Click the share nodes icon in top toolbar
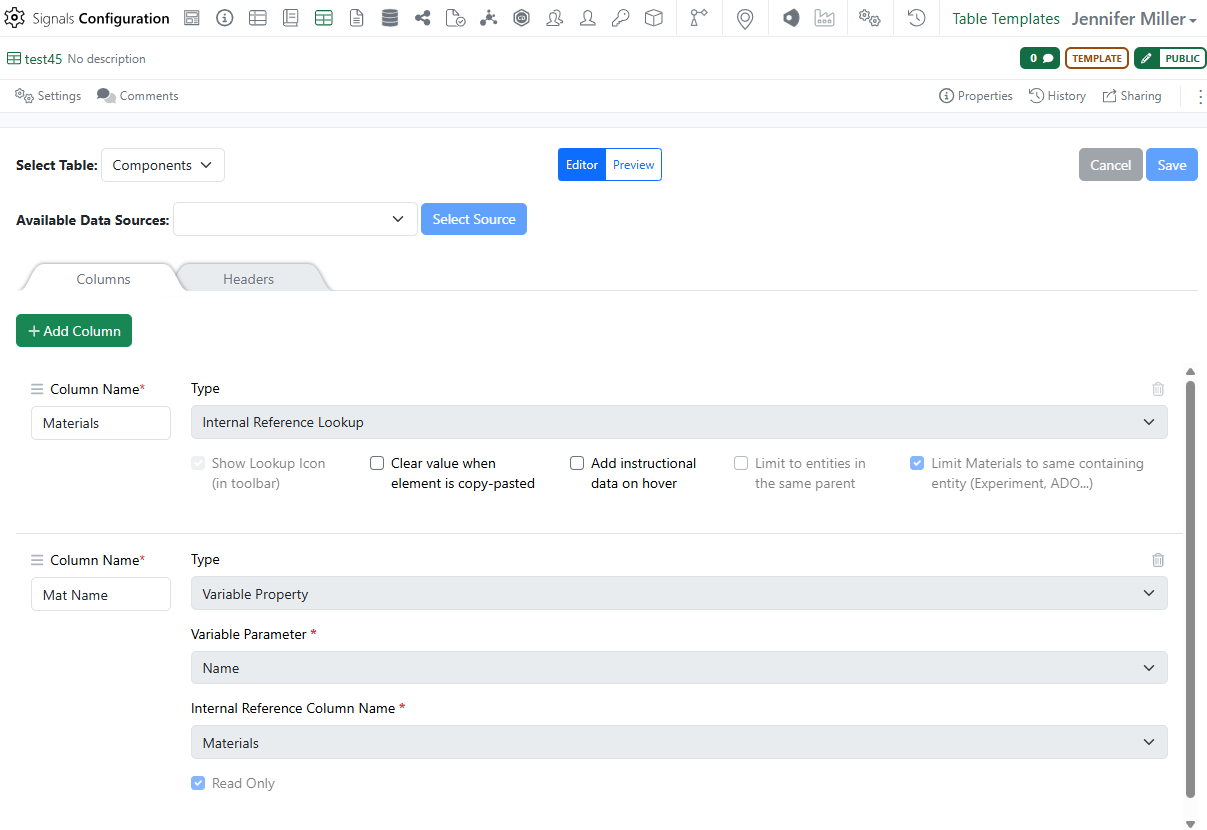Image resolution: width=1207 pixels, height=830 pixels. 422,18
